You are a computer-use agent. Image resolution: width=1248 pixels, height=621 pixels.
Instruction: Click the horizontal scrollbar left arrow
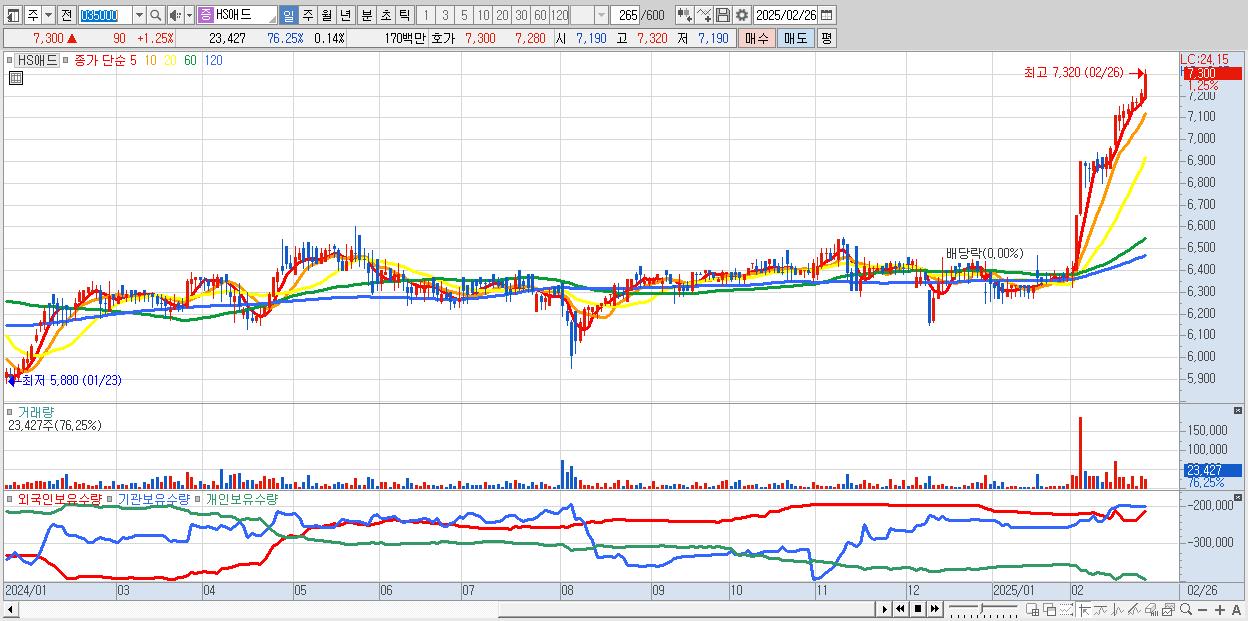point(10,609)
